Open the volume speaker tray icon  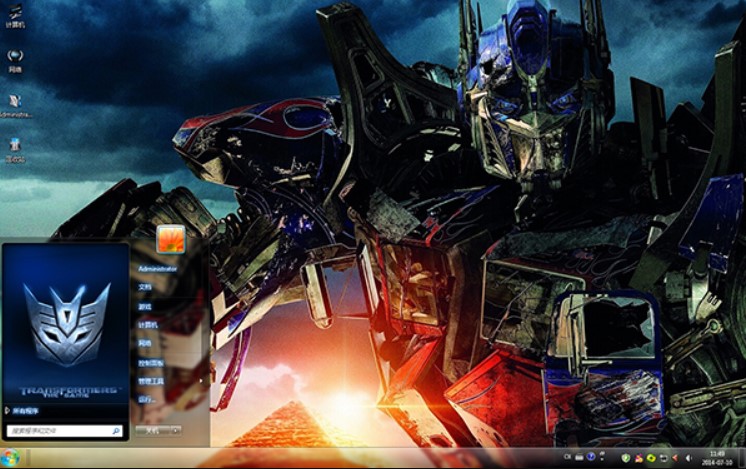[x=688, y=458]
